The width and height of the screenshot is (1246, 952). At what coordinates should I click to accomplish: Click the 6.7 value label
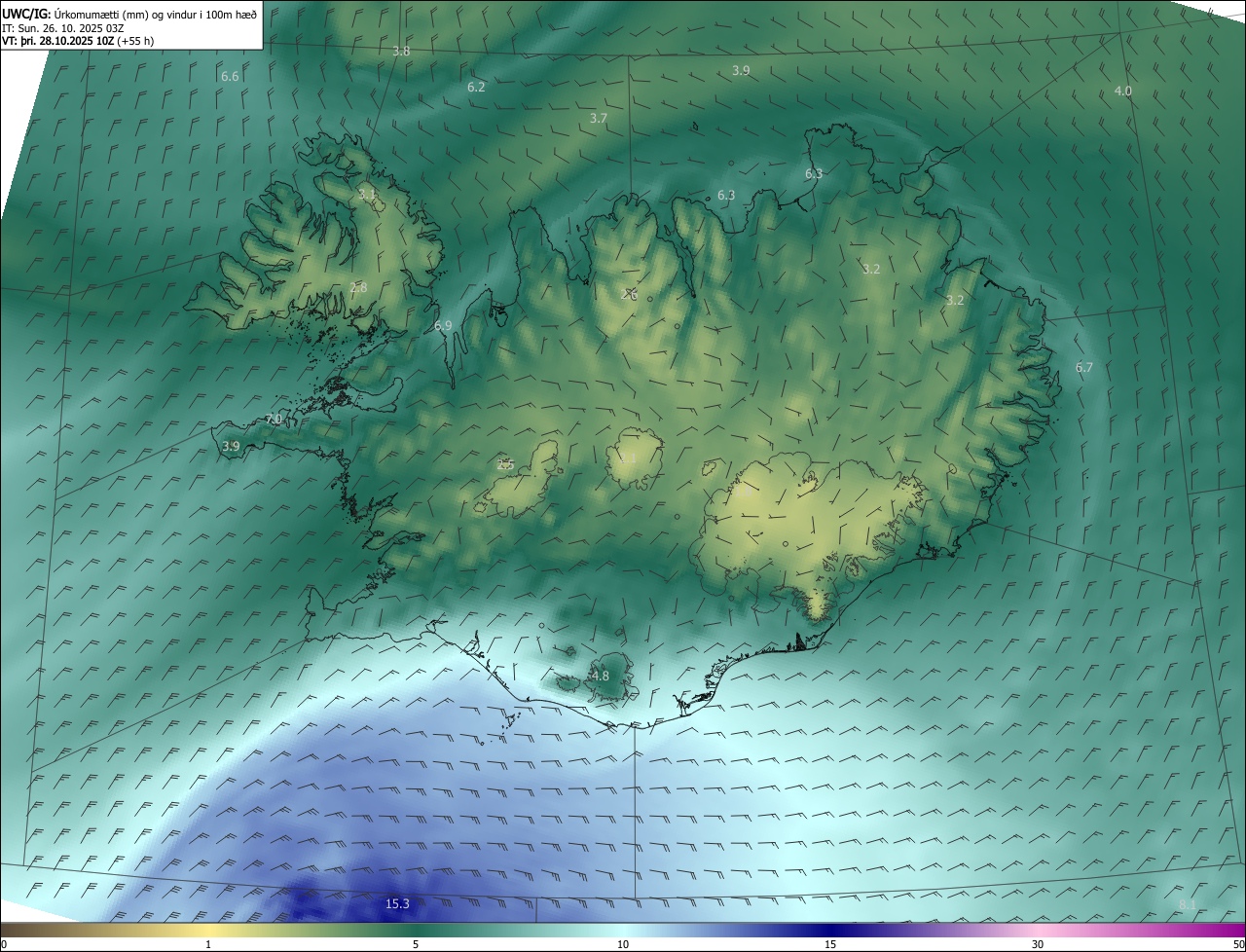tap(1084, 367)
